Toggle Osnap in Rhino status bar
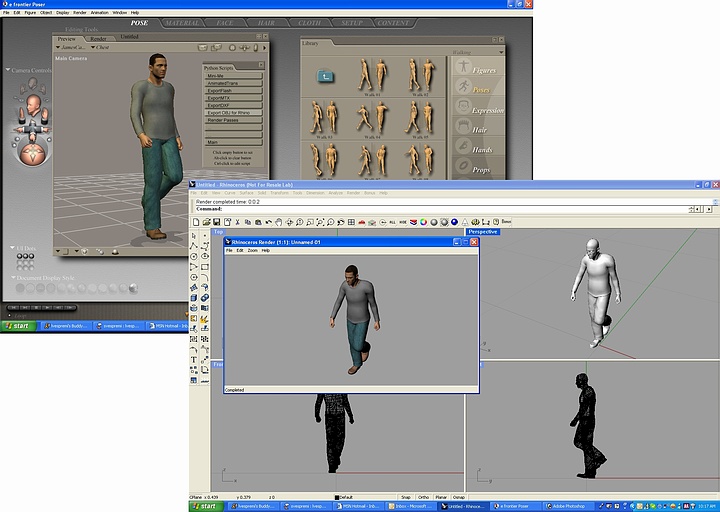The height and width of the screenshot is (512, 720). point(459,497)
